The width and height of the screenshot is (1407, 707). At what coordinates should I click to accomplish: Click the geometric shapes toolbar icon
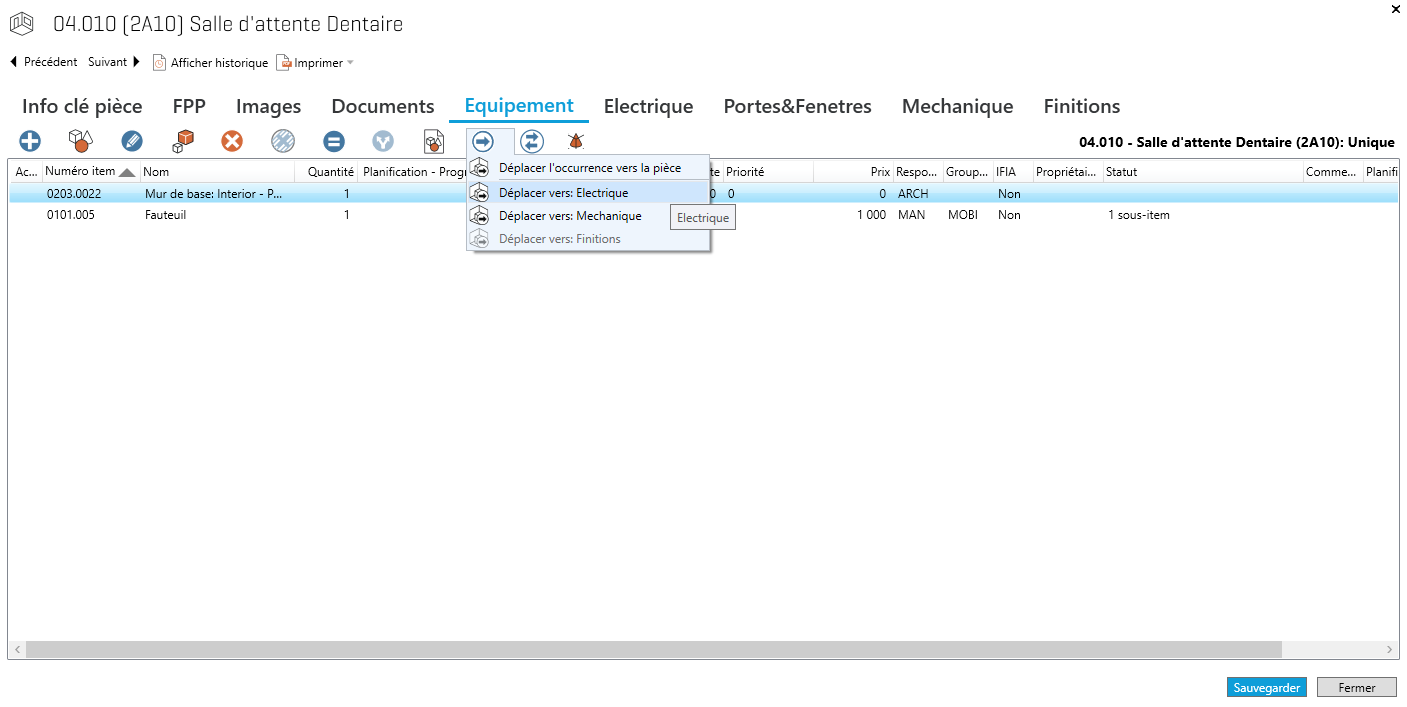click(80, 142)
